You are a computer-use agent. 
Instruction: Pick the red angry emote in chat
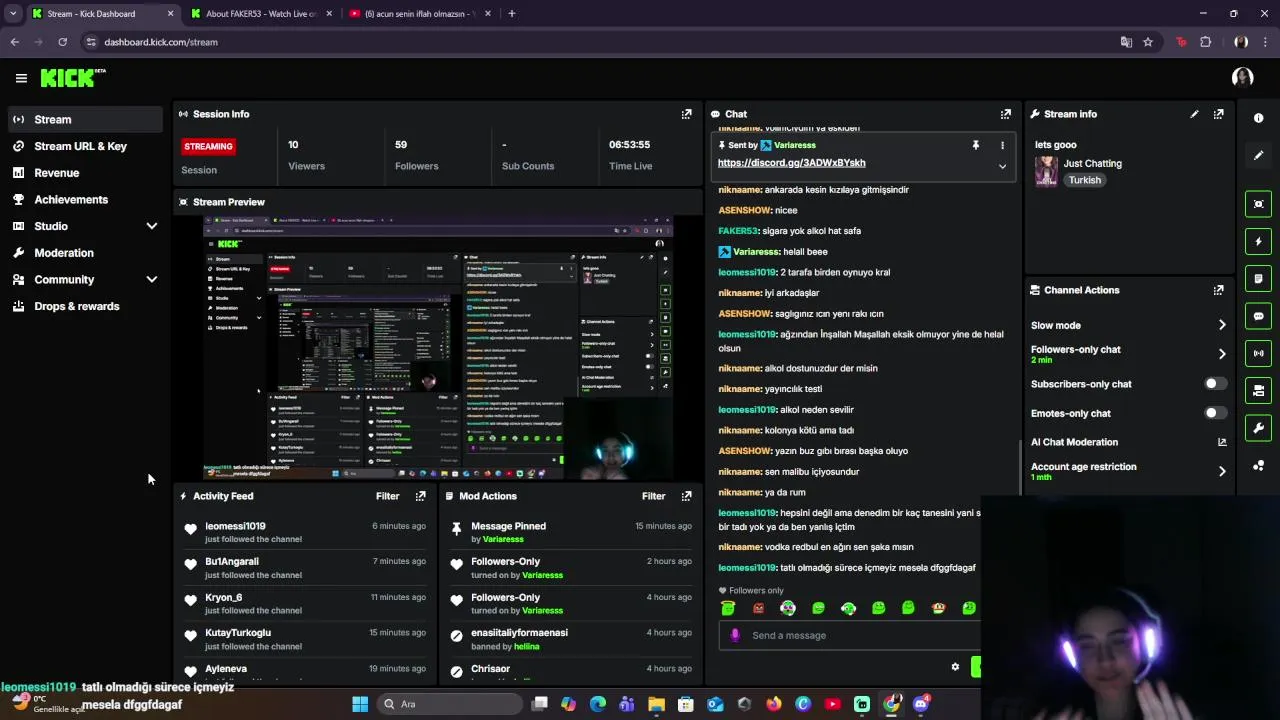[758, 608]
